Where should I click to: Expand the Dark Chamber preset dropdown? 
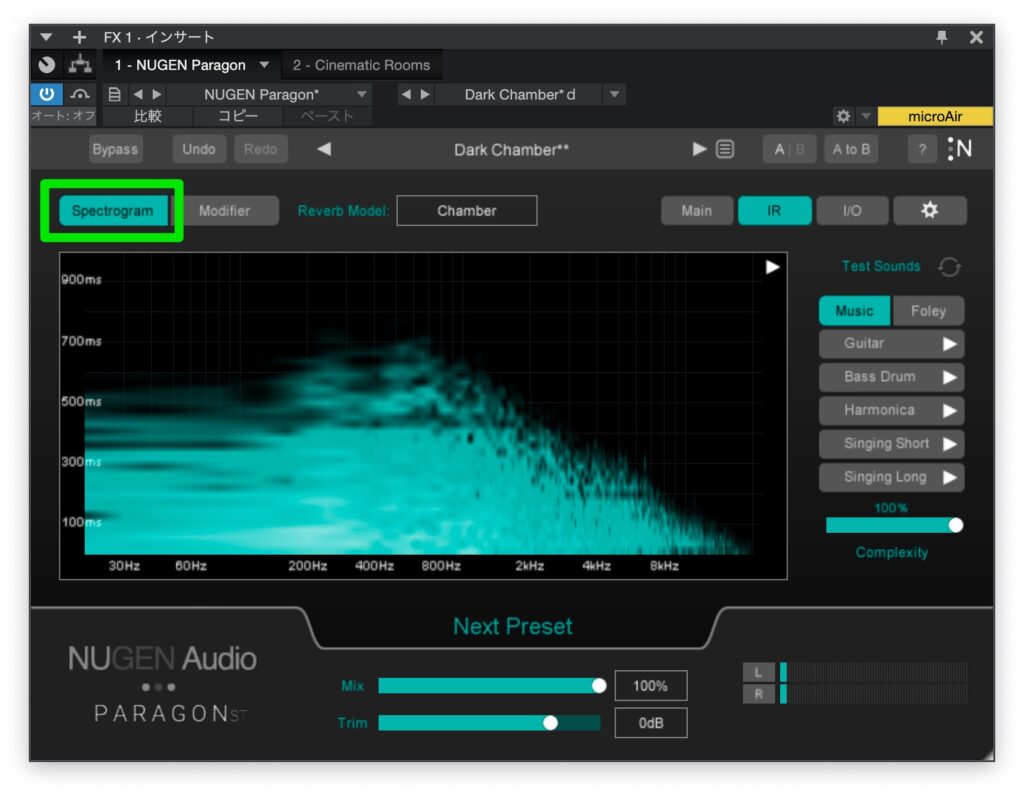click(616, 95)
